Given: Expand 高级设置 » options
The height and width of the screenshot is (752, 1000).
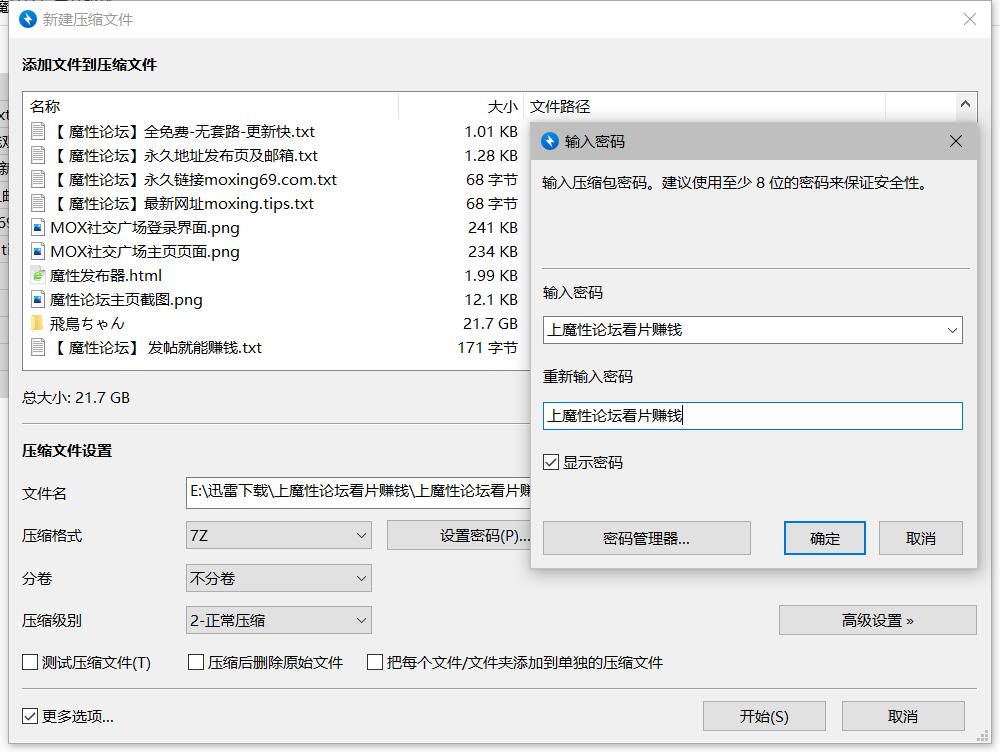Looking at the screenshot, I should pos(878,620).
